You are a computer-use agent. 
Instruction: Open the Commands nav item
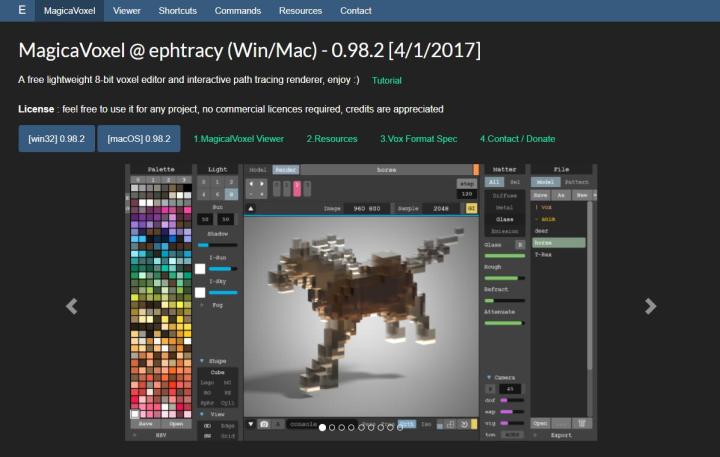[238, 11]
